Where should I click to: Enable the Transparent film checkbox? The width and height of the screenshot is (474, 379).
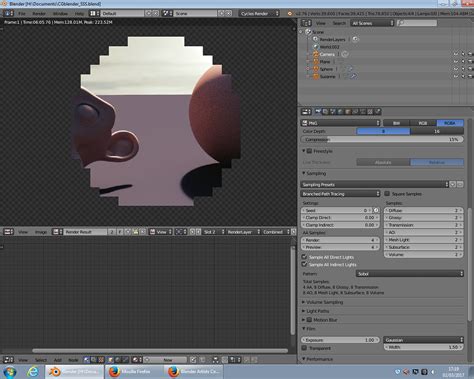304,348
